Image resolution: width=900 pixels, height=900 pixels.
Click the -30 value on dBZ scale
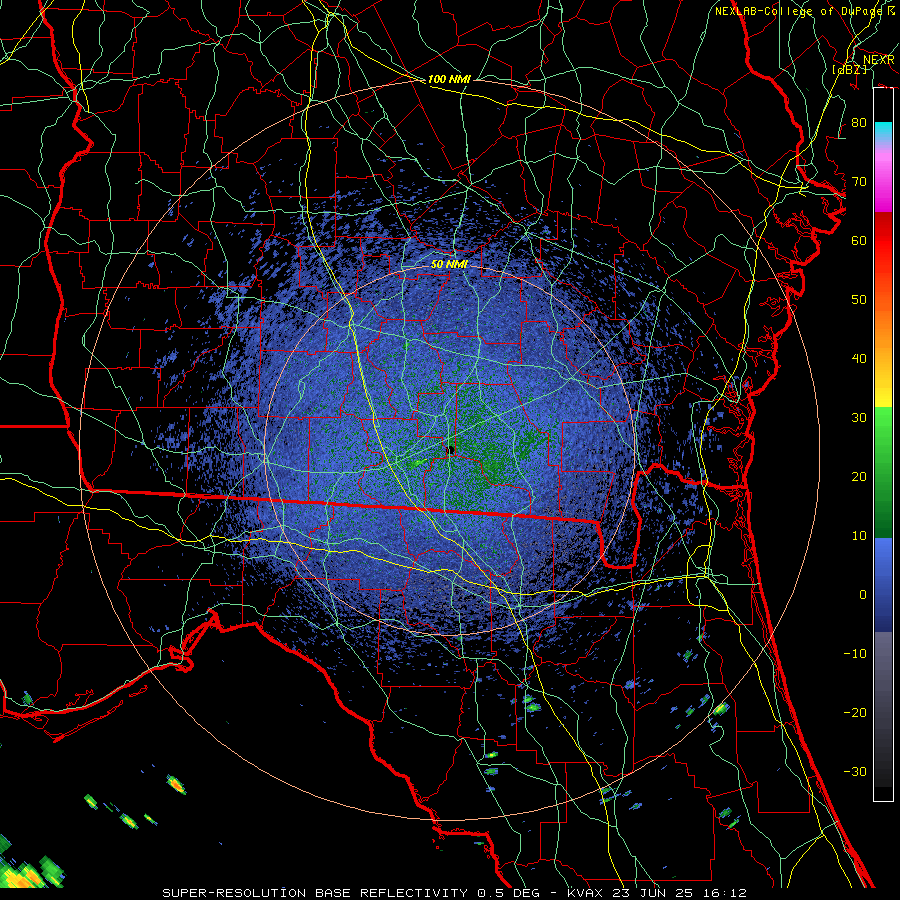click(x=855, y=772)
